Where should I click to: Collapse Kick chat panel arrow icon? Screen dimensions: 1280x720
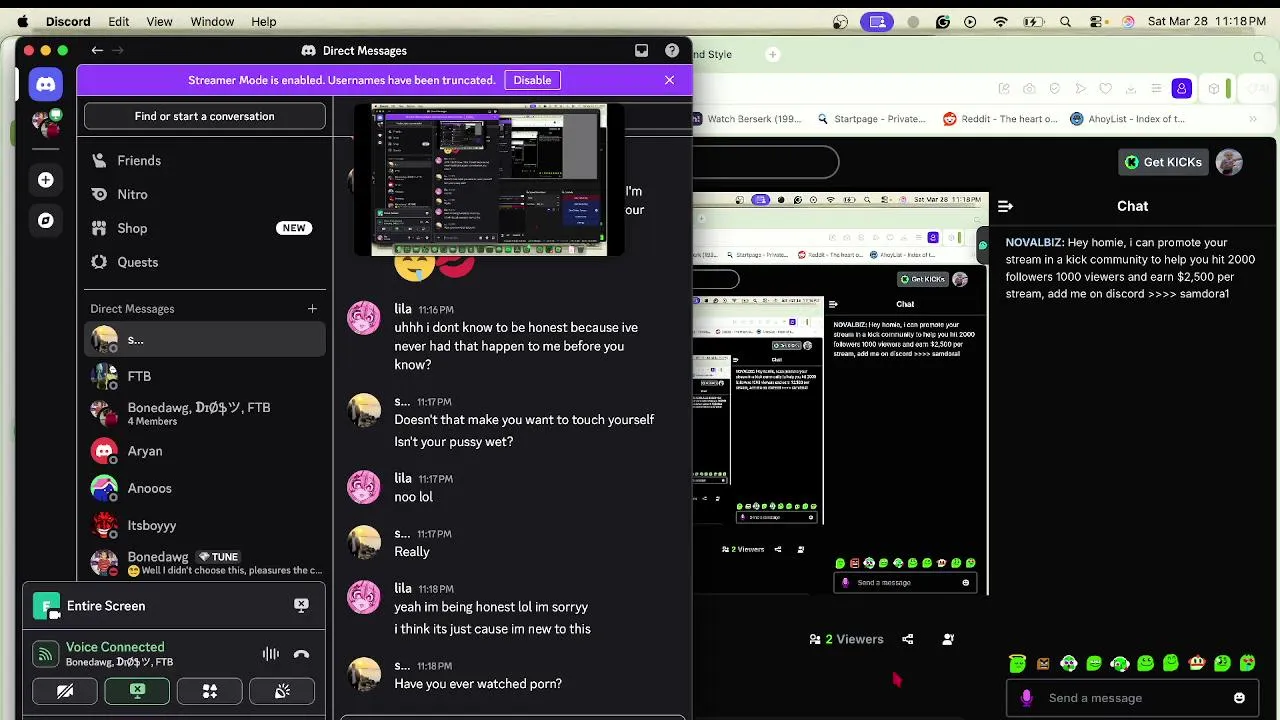click(x=1005, y=206)
